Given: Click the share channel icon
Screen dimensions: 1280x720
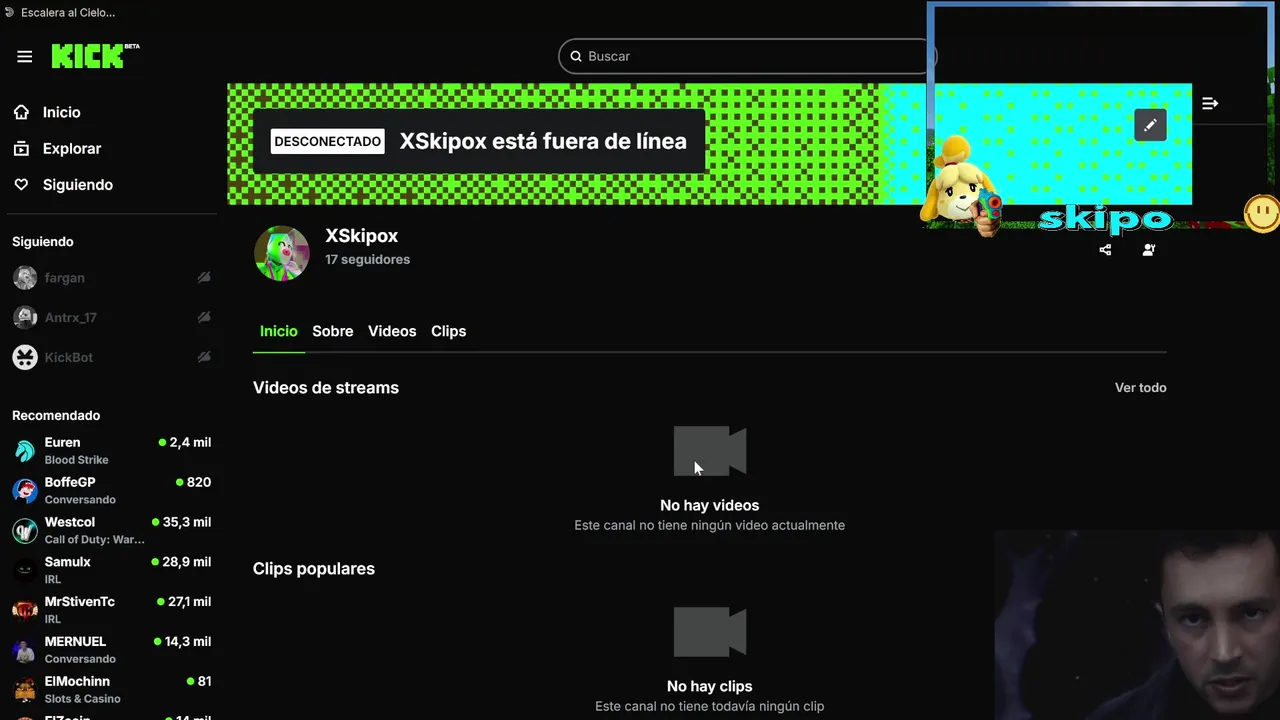Looking at the screenshot, I should (x=1105, y=250).
